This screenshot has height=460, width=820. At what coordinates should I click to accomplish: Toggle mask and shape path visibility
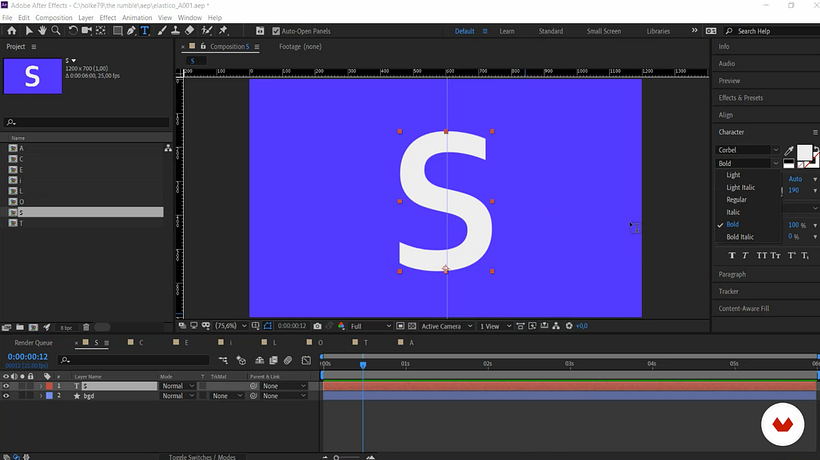coord(268,326)
